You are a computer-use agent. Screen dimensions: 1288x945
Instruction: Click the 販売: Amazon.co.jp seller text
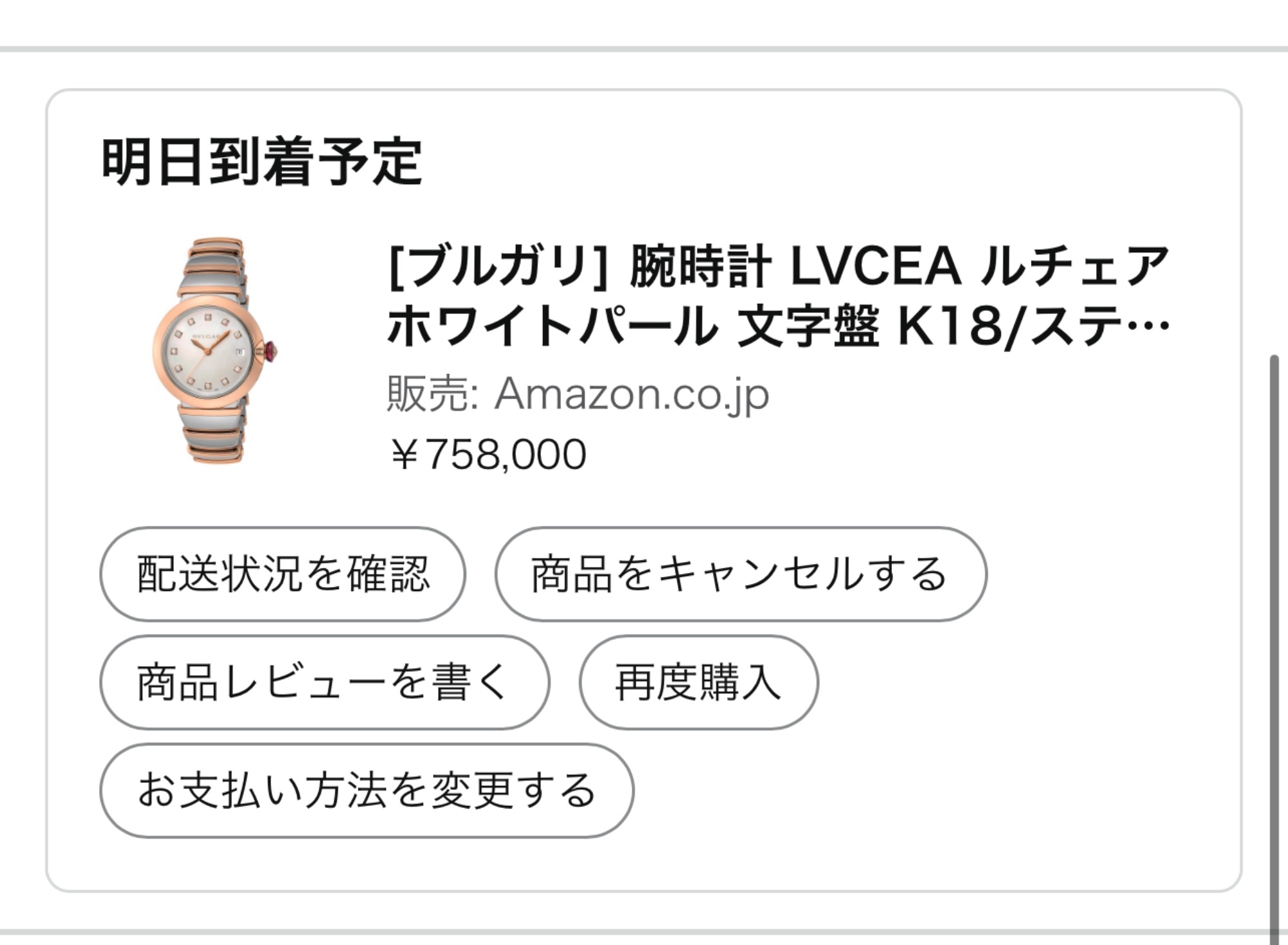pos(578,393)
